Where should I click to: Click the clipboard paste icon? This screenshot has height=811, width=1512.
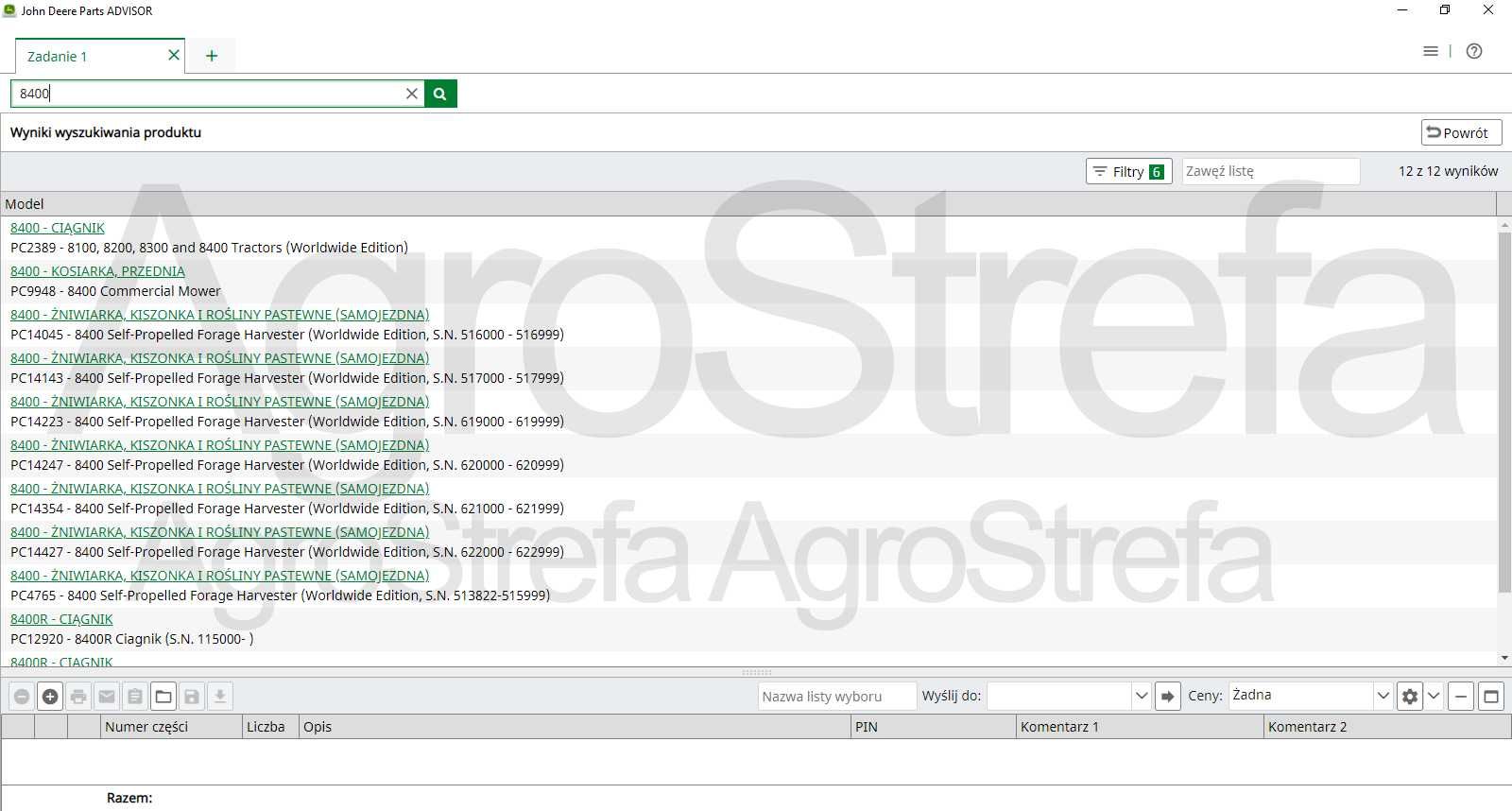135,697
